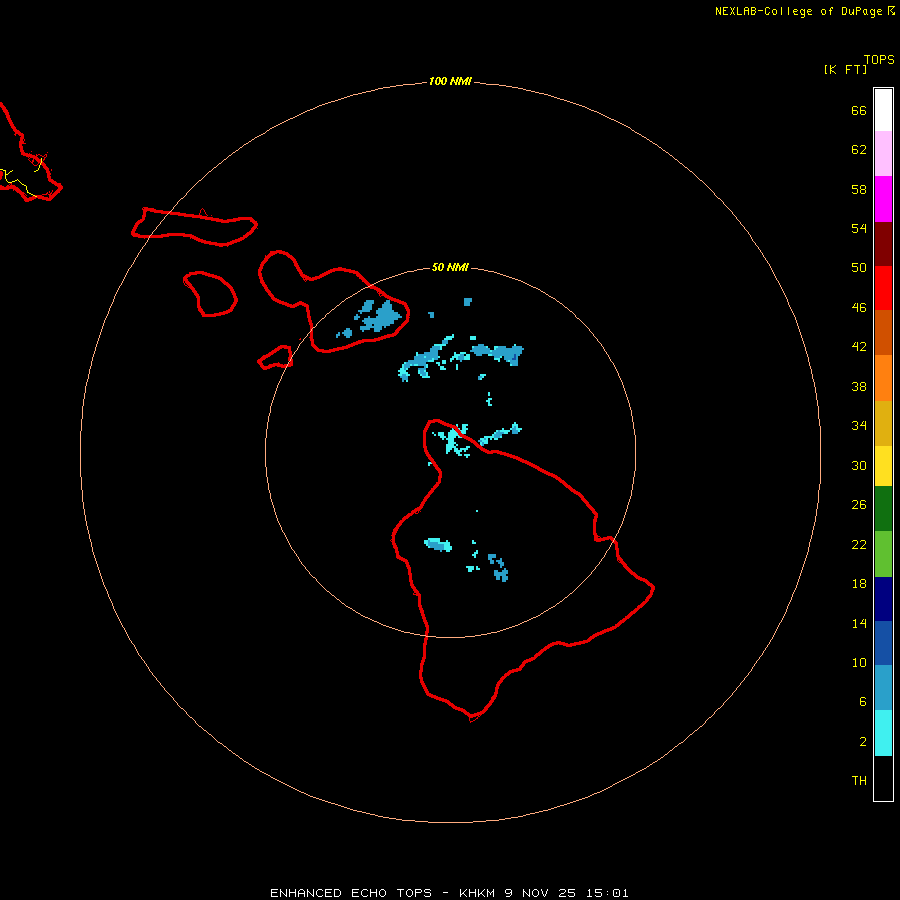Click the medium blue legend swatch

[883, 643]
